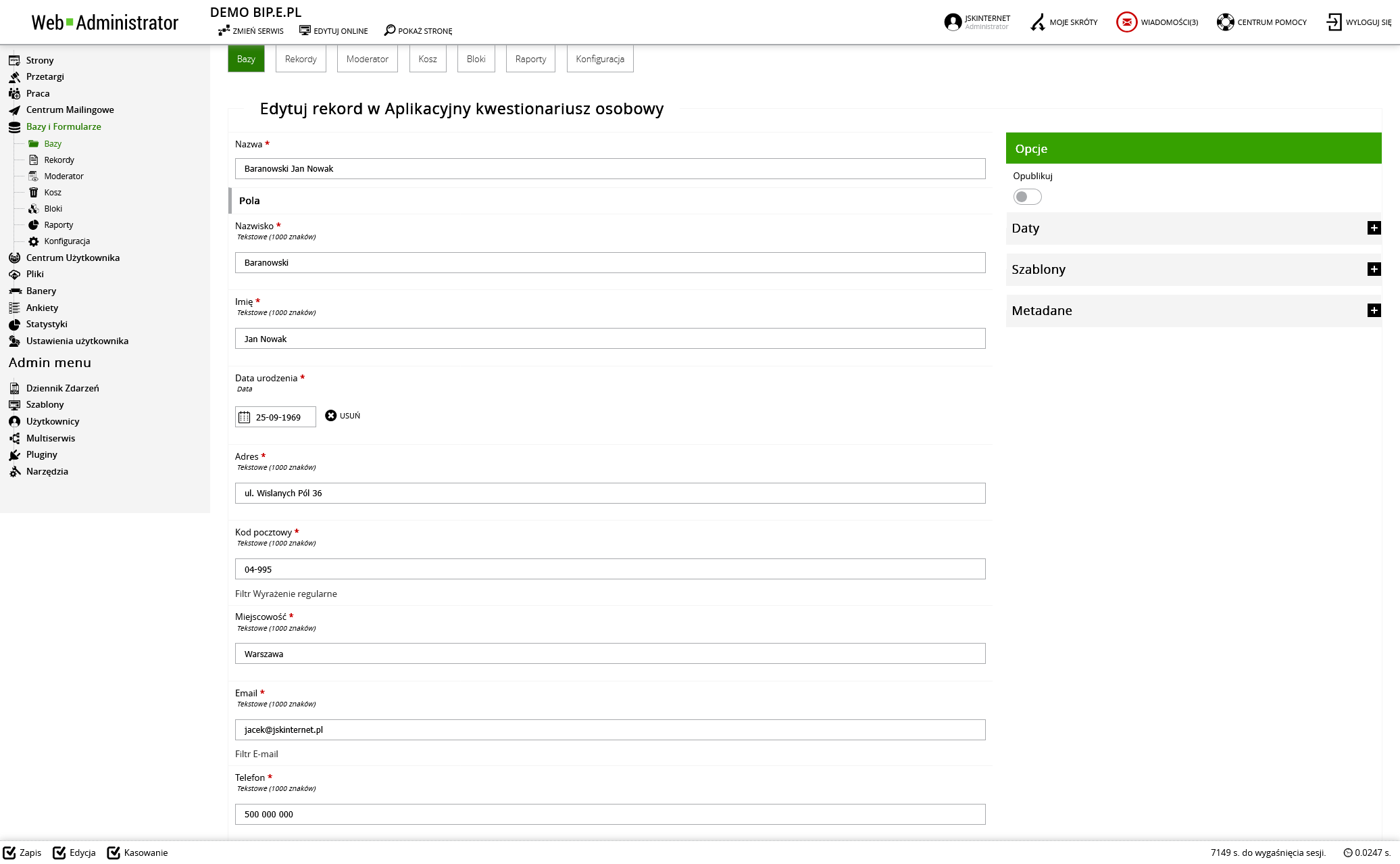Expand the Metadane section
Viewport: 1400px width, 864px height.
[x=1374, y=310]
